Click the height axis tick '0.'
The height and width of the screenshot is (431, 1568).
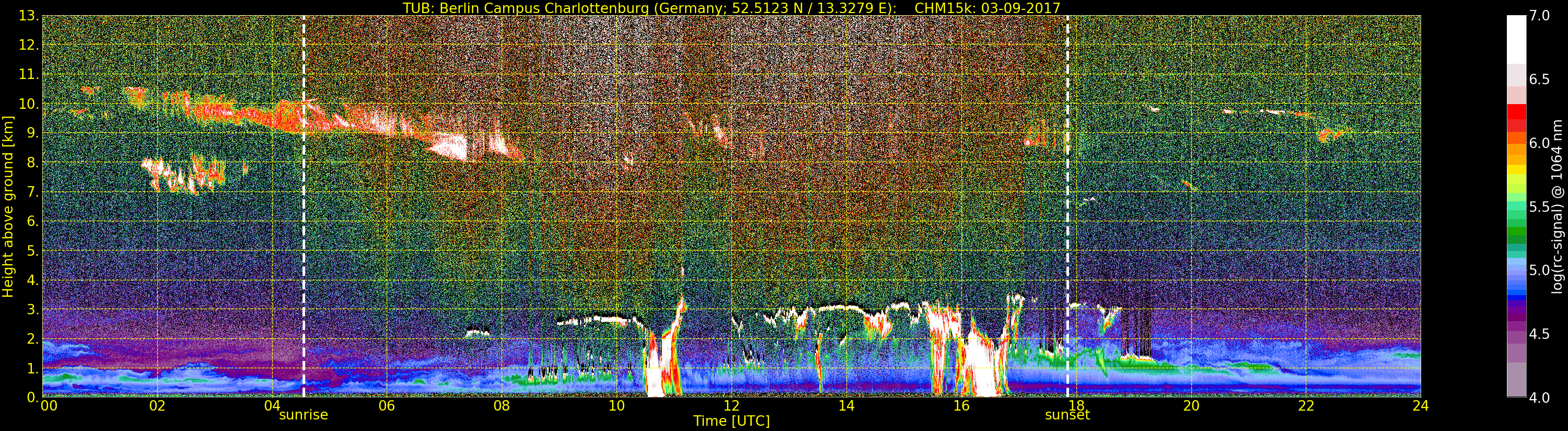[33, 397]
